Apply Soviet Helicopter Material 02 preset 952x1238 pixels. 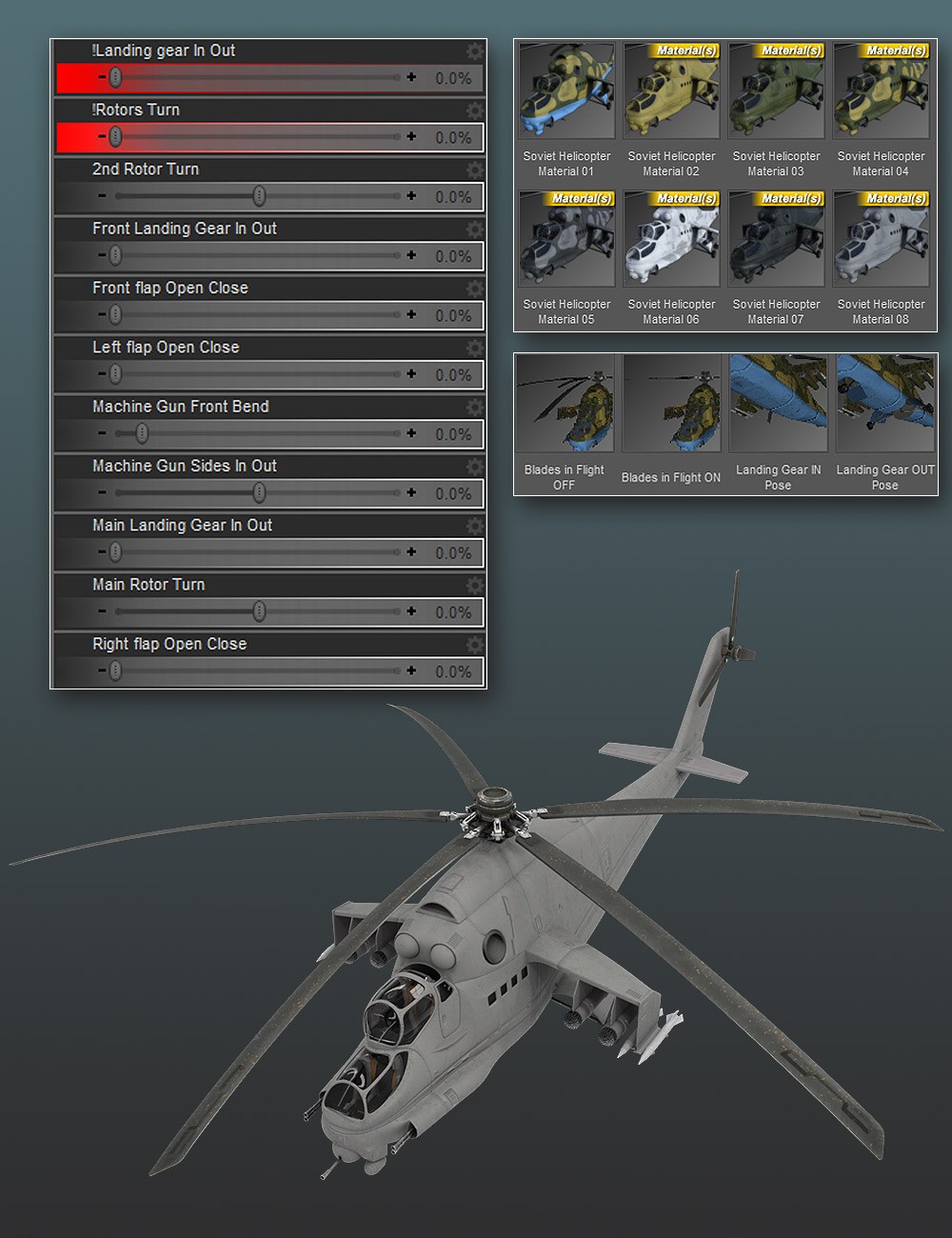(x=671, y=110)
